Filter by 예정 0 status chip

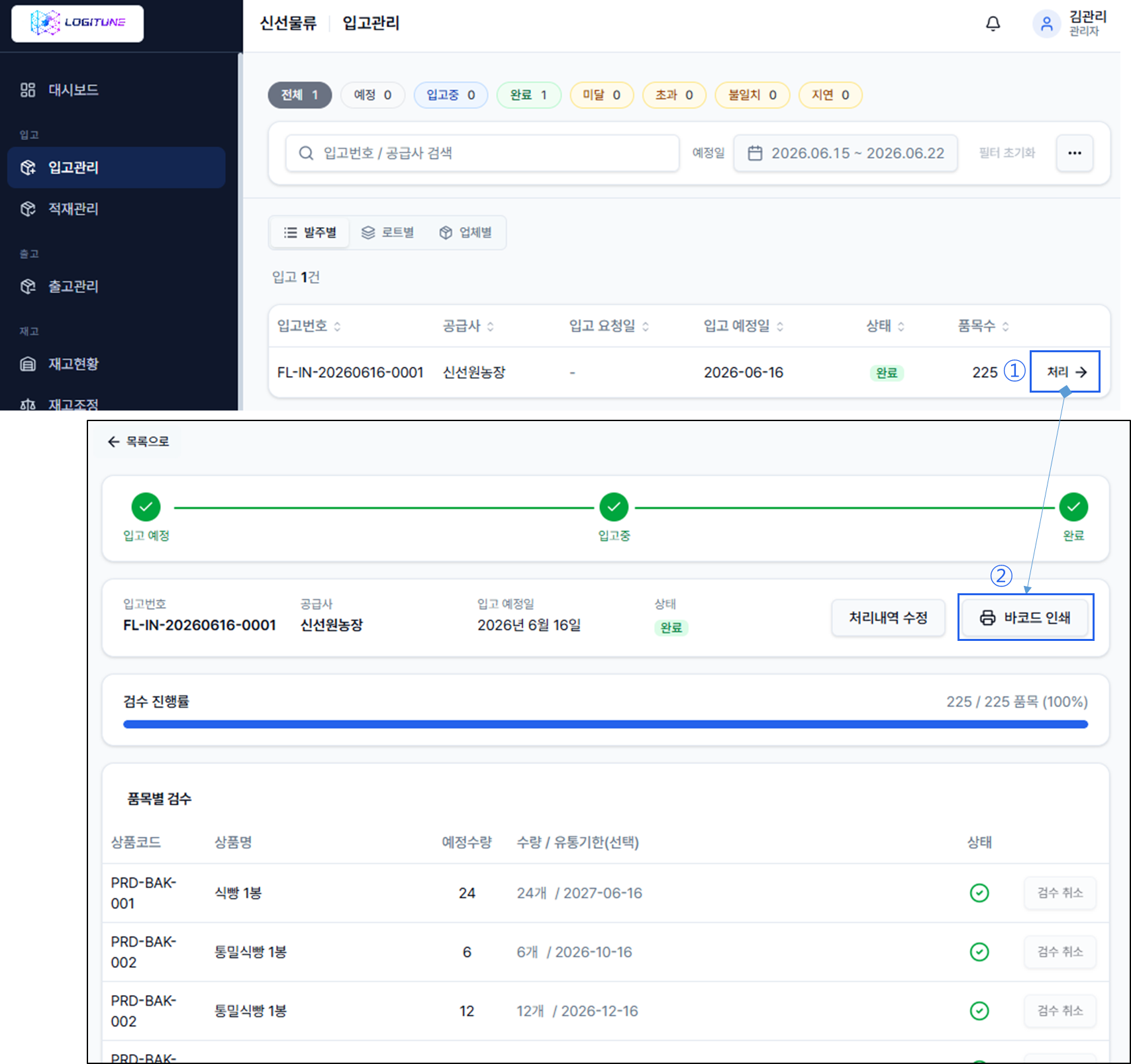(373, 95)
